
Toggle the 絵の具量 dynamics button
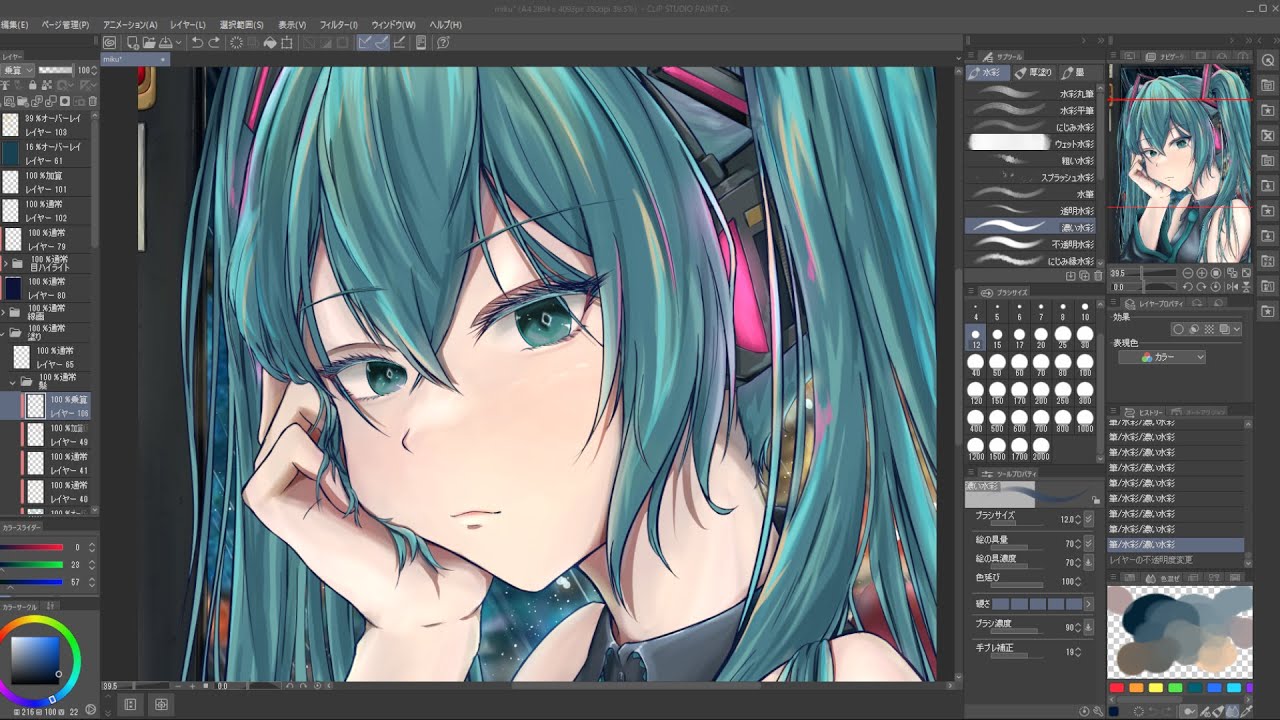point(1088,545)
